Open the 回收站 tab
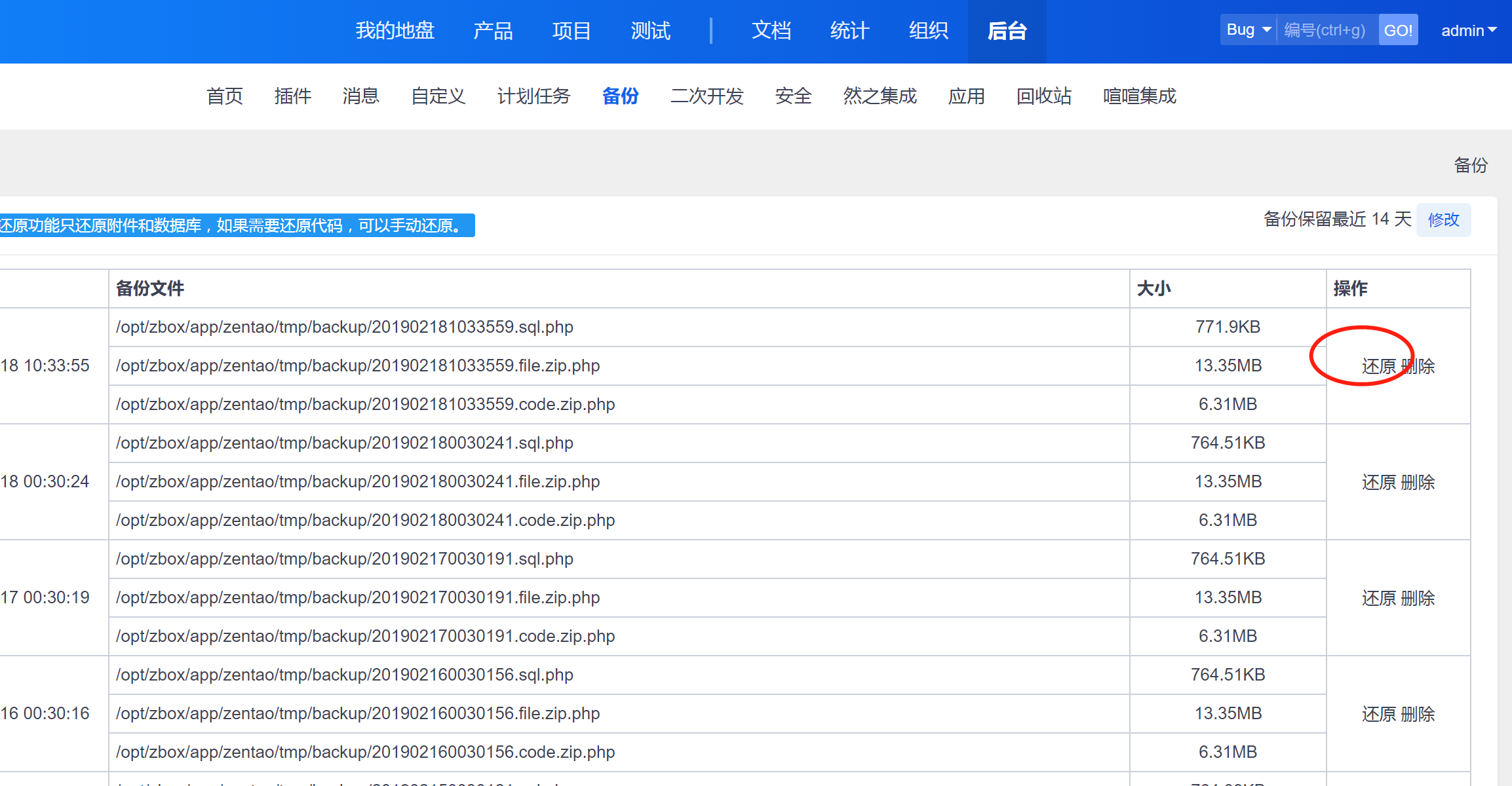 pyautogui.click(x=1043, y=96)
